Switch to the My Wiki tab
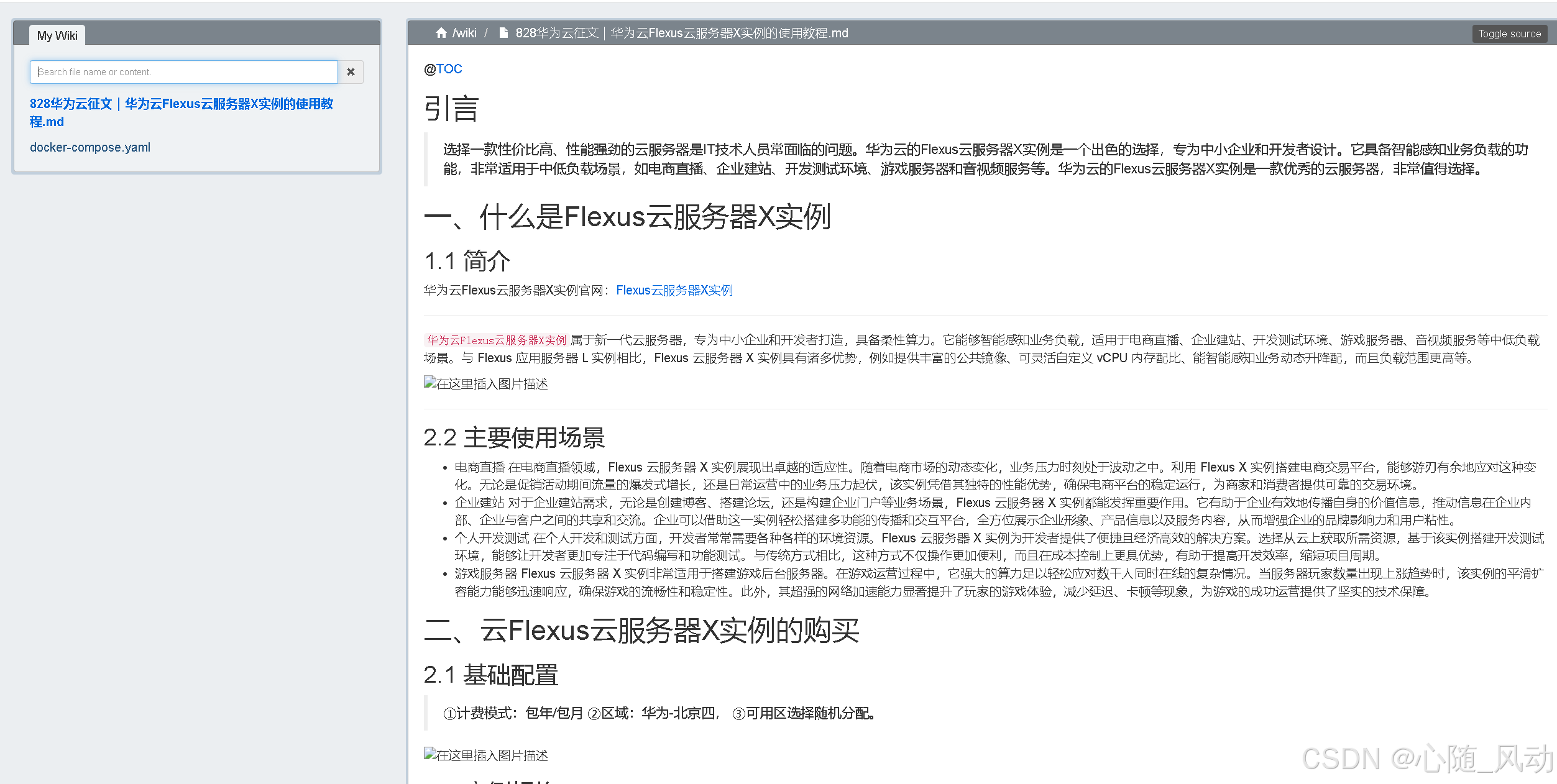This screenshot has width=1557, height=784. click(57, 35)
